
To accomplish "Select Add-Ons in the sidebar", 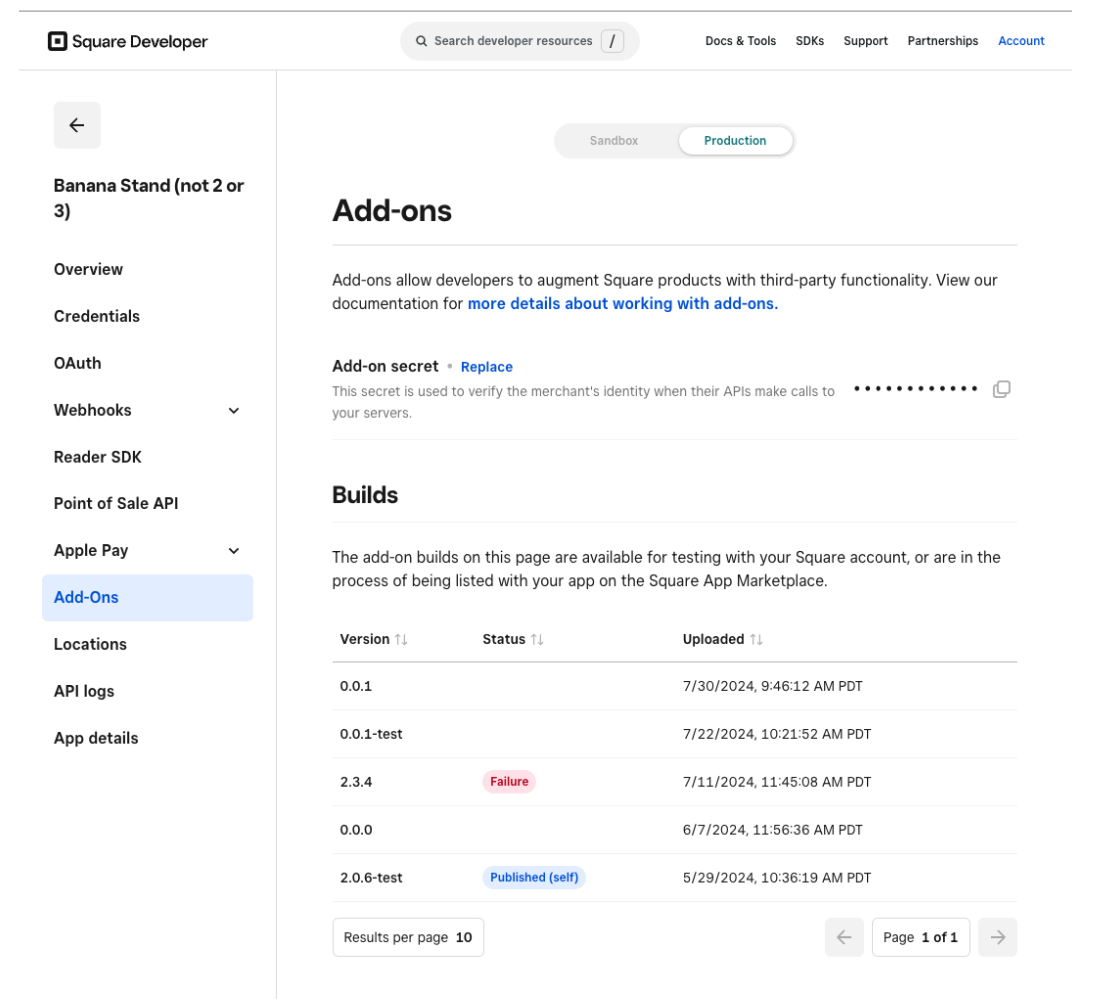I will click(x=147, y=597).
